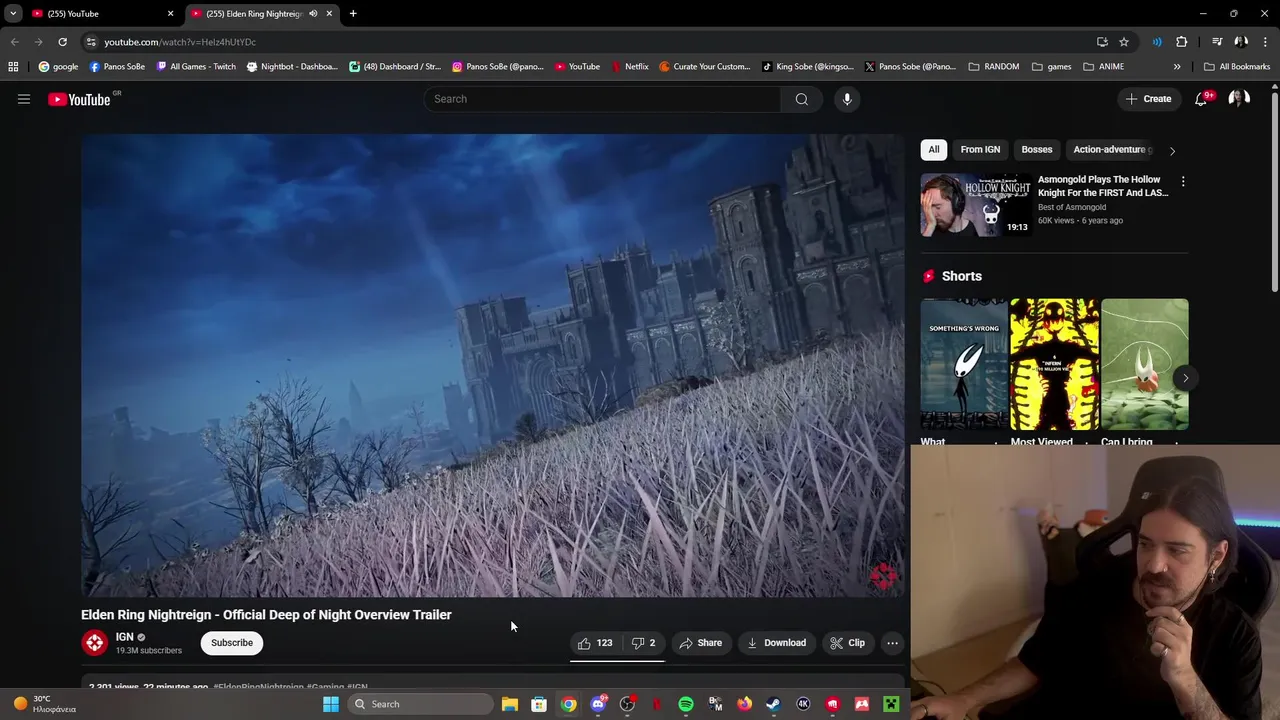Screen dimensions: 1280x720
Task: Open Discord from the taskbar
Action: (x=599, y=704)
